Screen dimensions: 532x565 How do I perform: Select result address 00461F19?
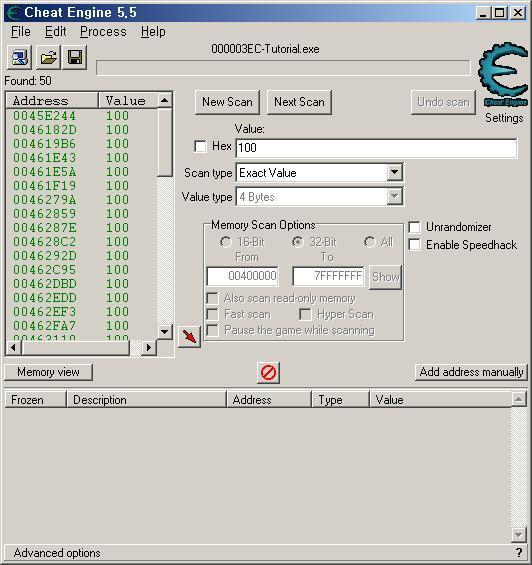44,186
